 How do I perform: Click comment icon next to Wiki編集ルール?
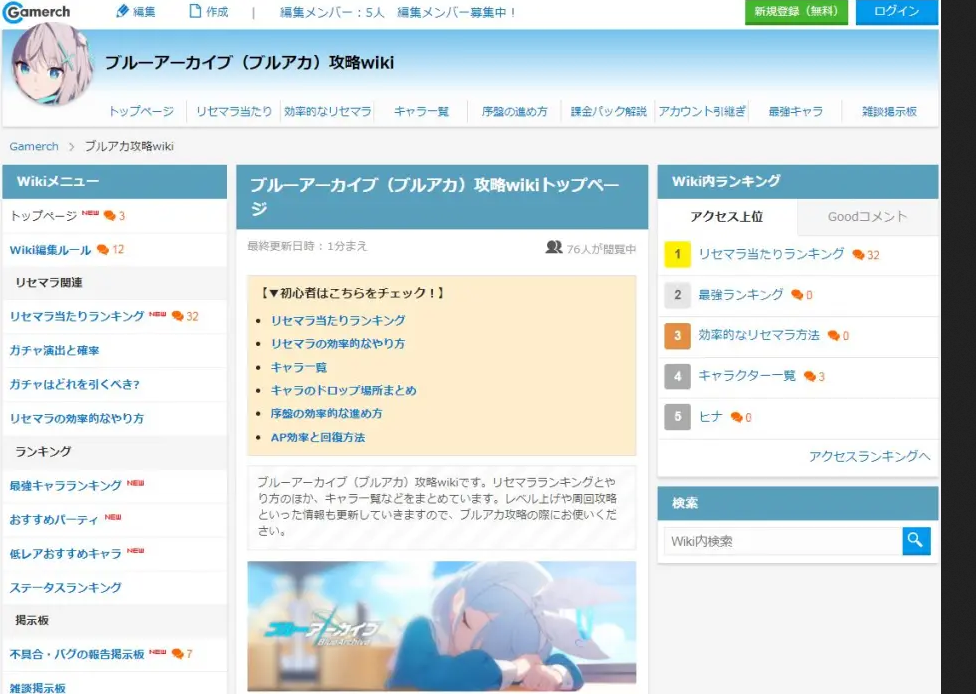[103, 250]
